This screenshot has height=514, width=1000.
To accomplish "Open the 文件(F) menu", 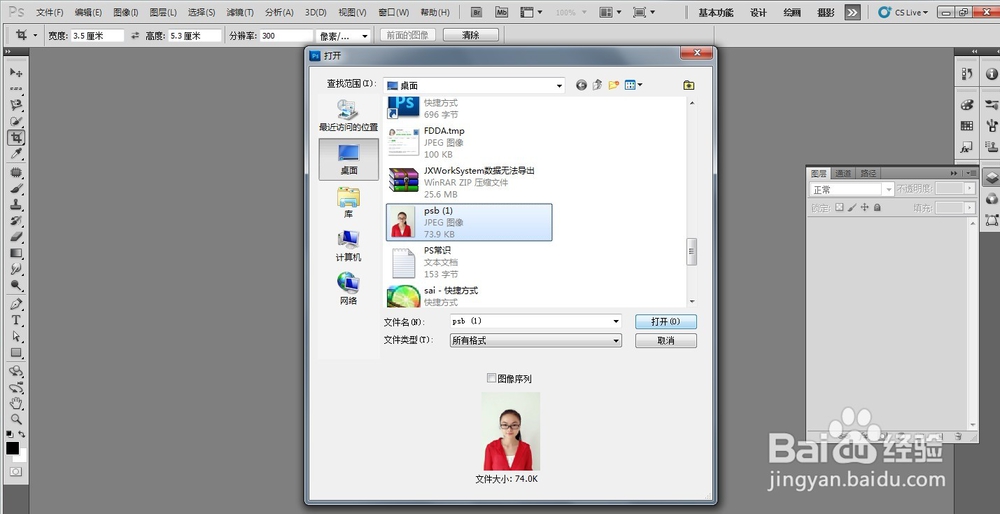I will 50,13.
